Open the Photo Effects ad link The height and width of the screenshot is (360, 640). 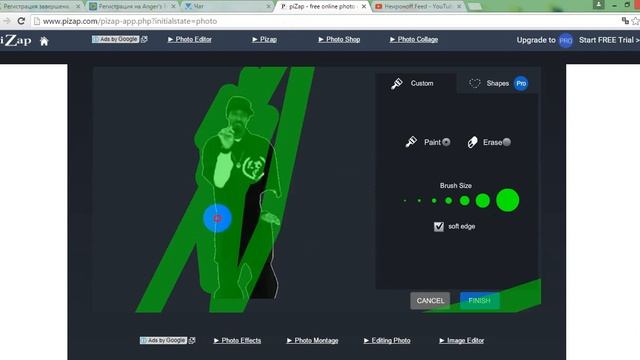(x=238, y=340)
